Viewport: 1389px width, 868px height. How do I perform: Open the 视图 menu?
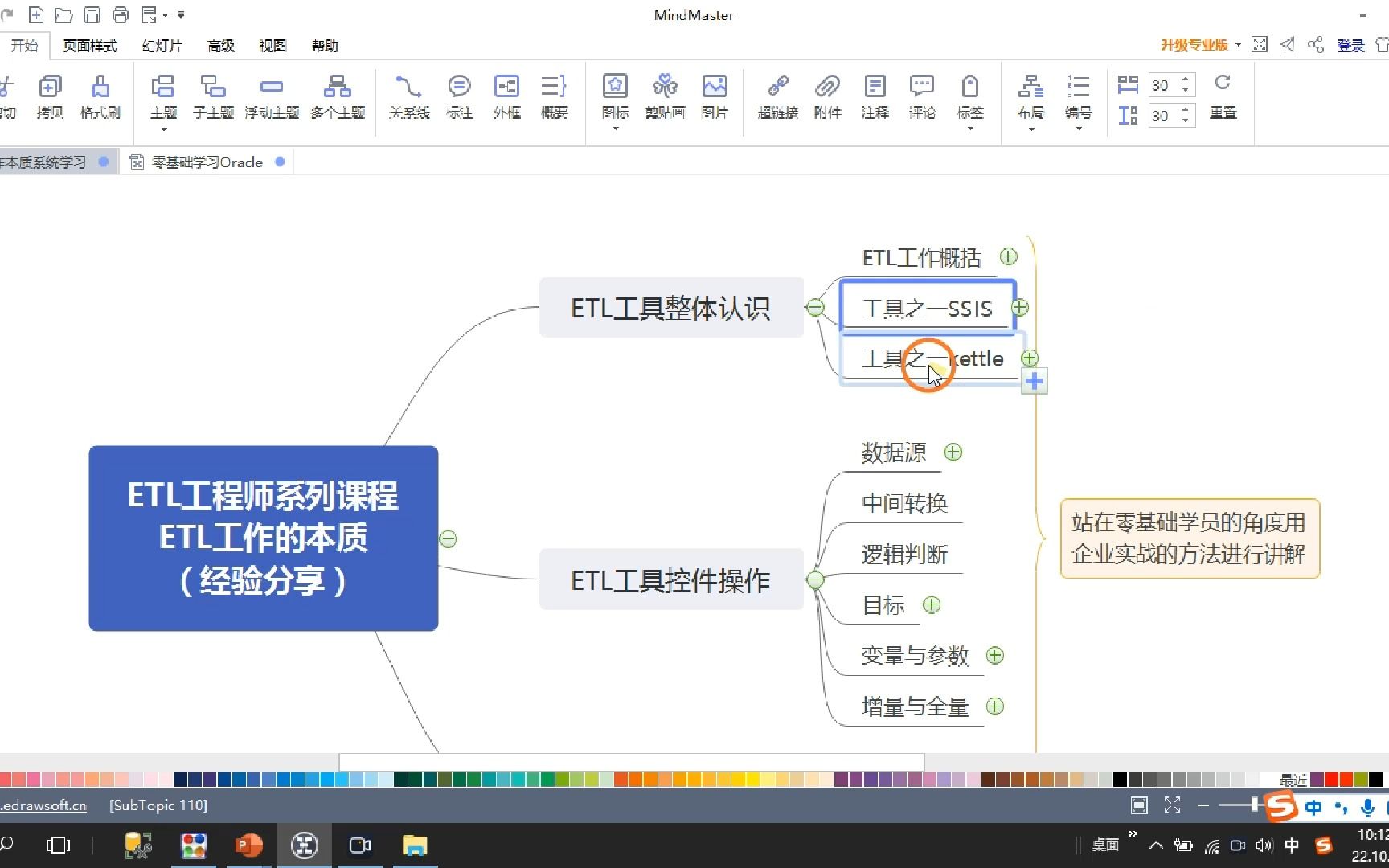coord(272,45)
